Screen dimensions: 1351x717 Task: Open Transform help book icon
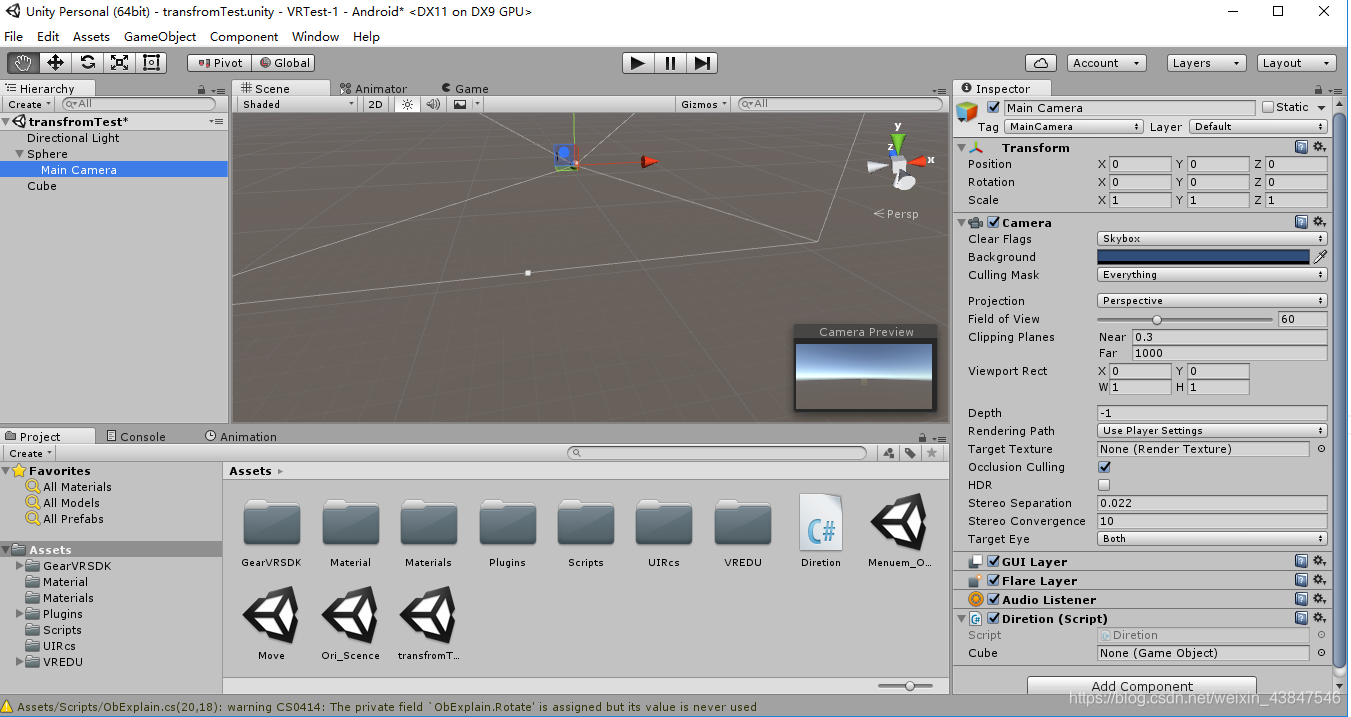click(1301, 147)
